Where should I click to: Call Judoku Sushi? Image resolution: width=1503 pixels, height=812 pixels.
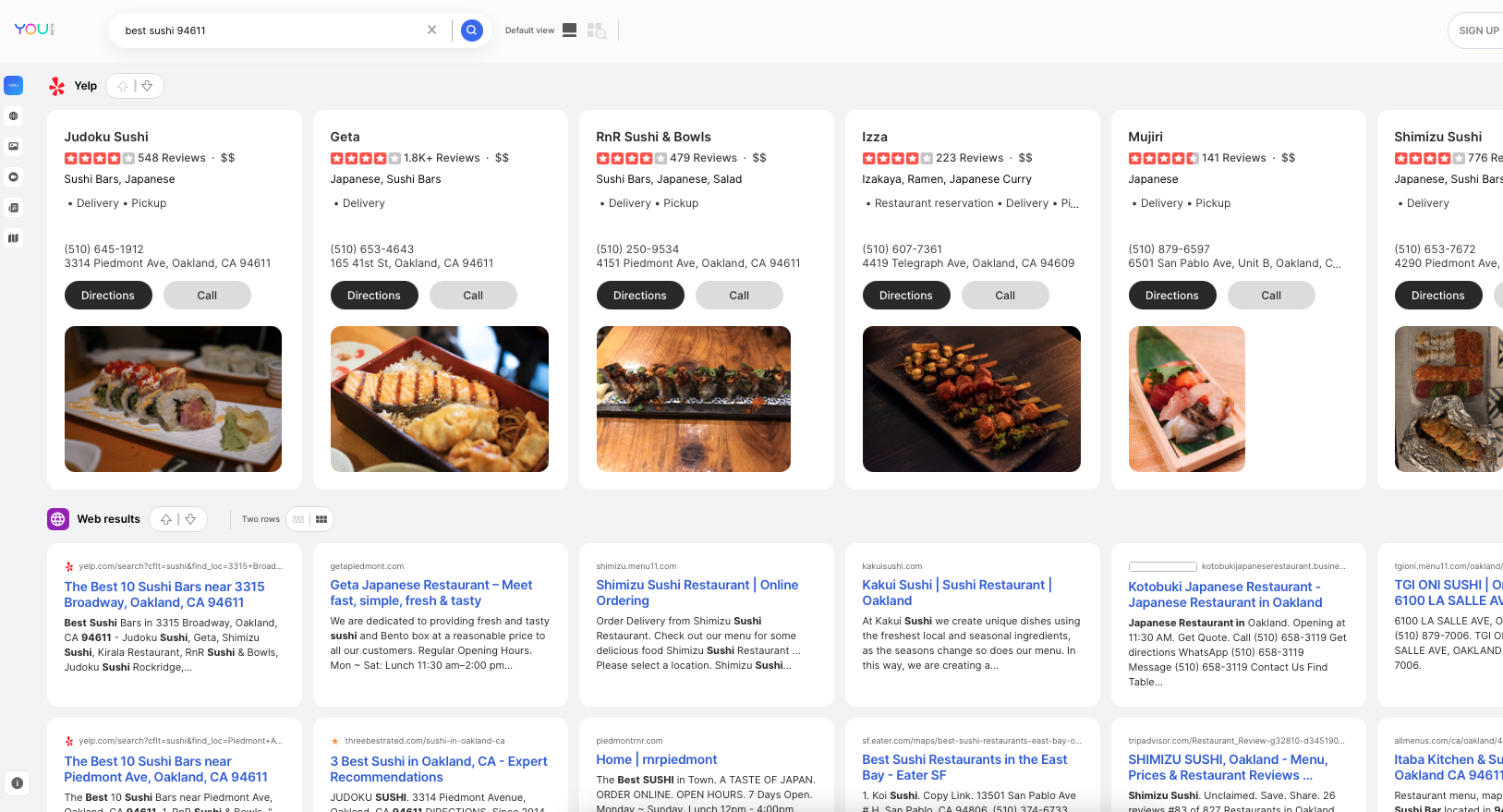[207, 296]
